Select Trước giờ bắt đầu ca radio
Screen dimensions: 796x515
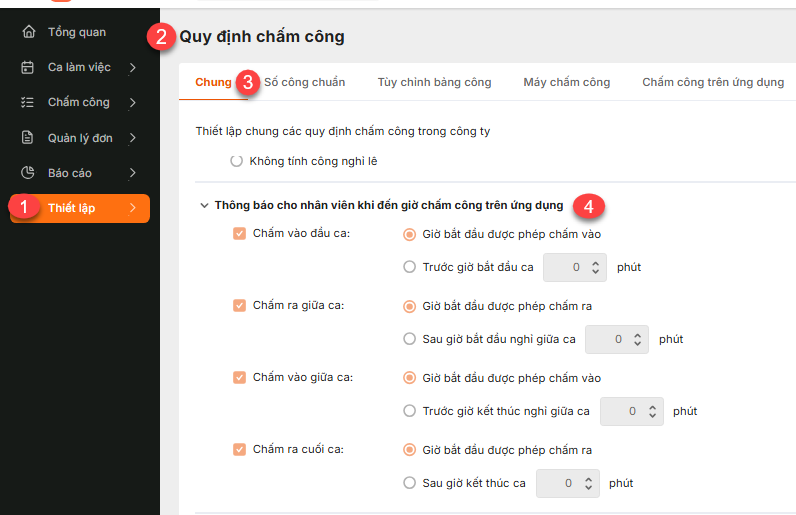pos(409,267)
